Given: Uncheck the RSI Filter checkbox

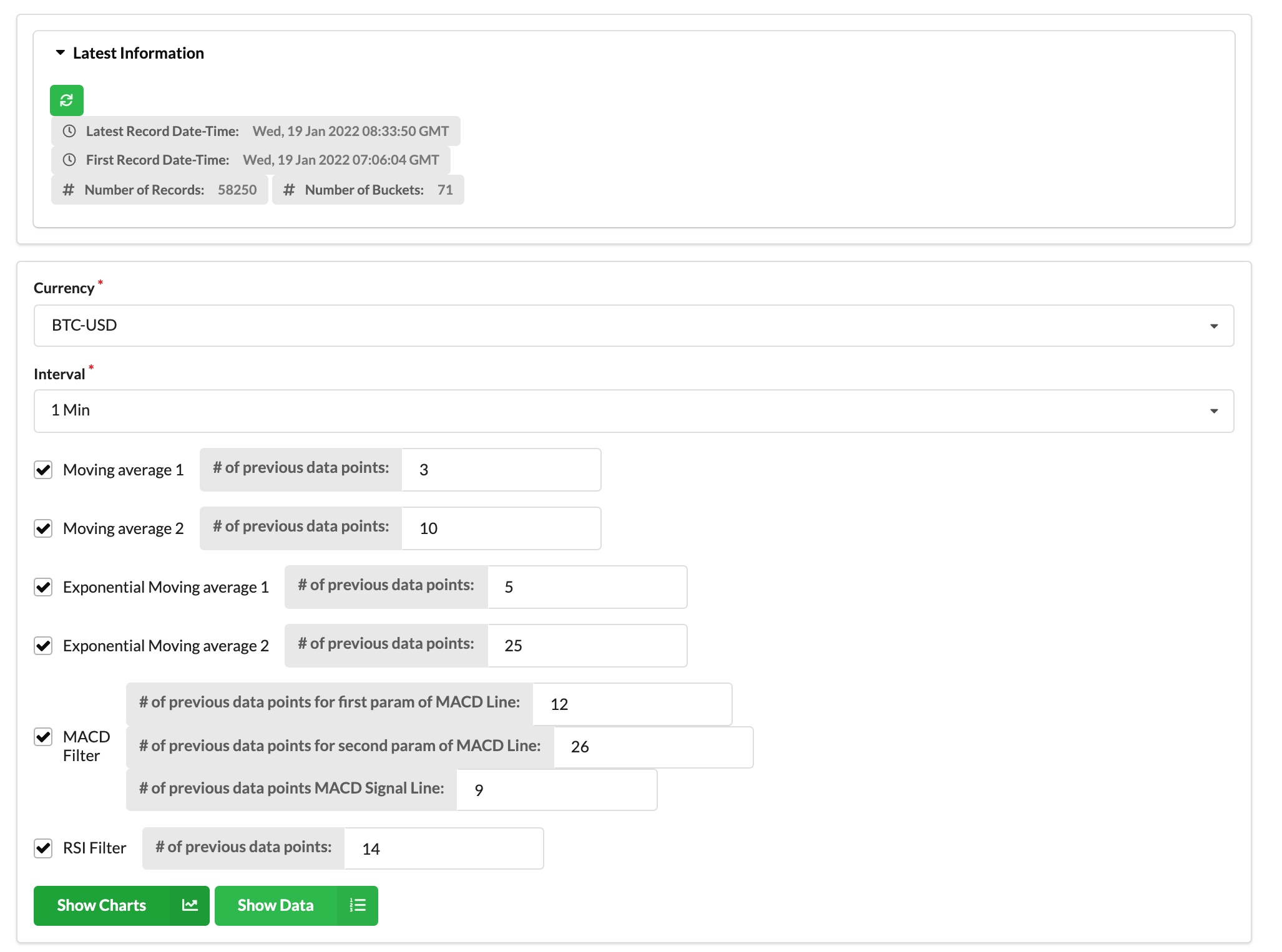Looking at the screenshot, I should [43, 848].
